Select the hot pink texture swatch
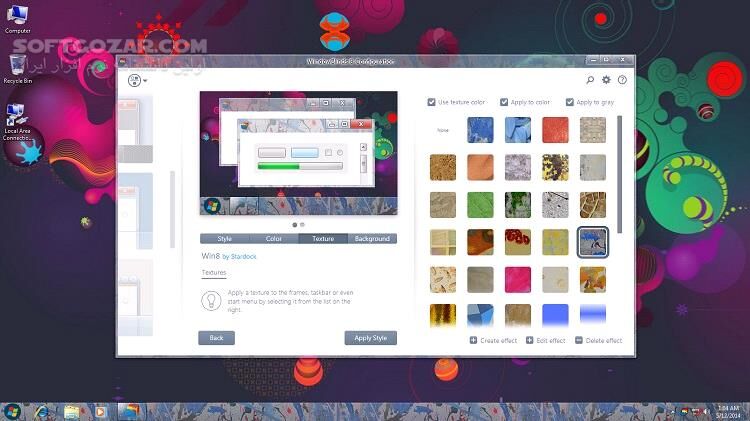The height and width of the screenshot is (421, 750). coord(518,279)
